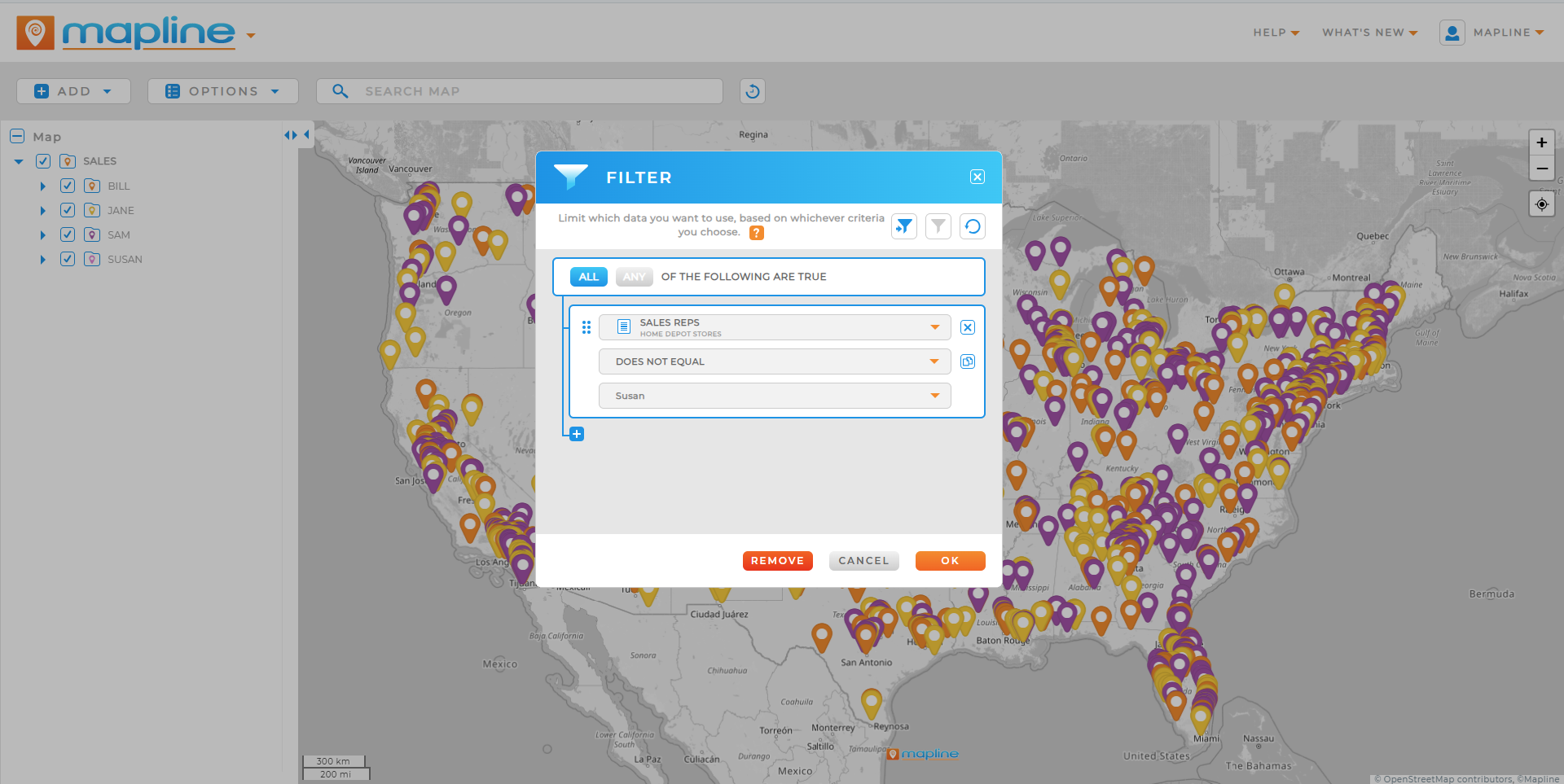
Task: Open the dropdown arrow beside Mapline logo
Action: point(251,36)
